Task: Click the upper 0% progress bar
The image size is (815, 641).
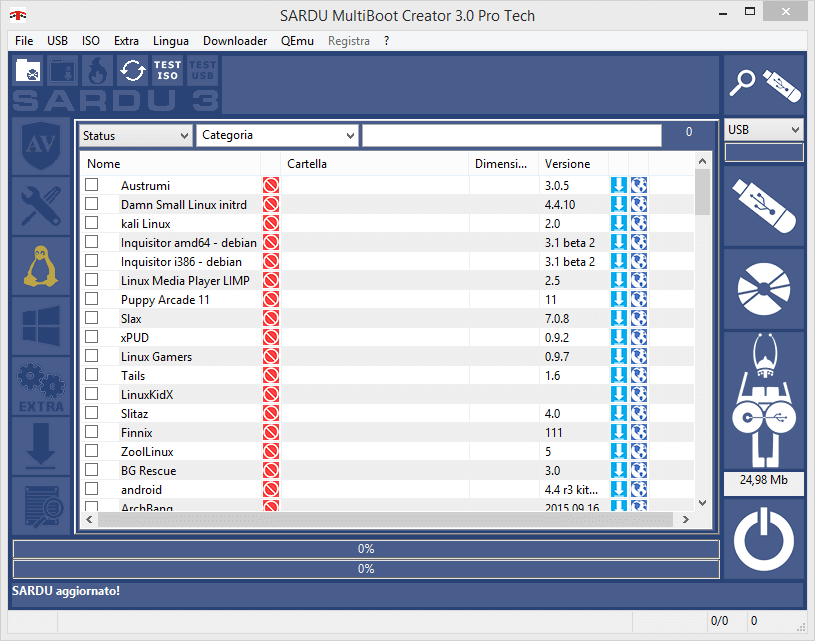Action: click(x=366, y=549)
